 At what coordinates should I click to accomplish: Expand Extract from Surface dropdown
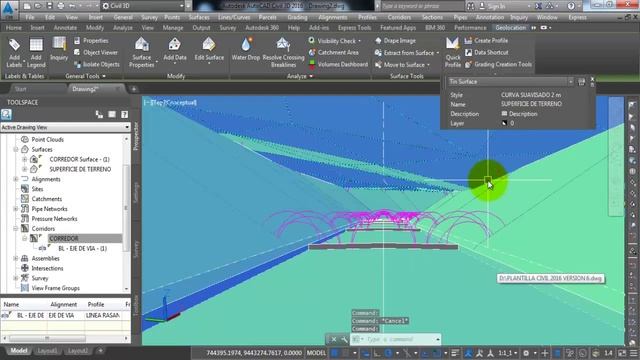(x=438, y=53)
